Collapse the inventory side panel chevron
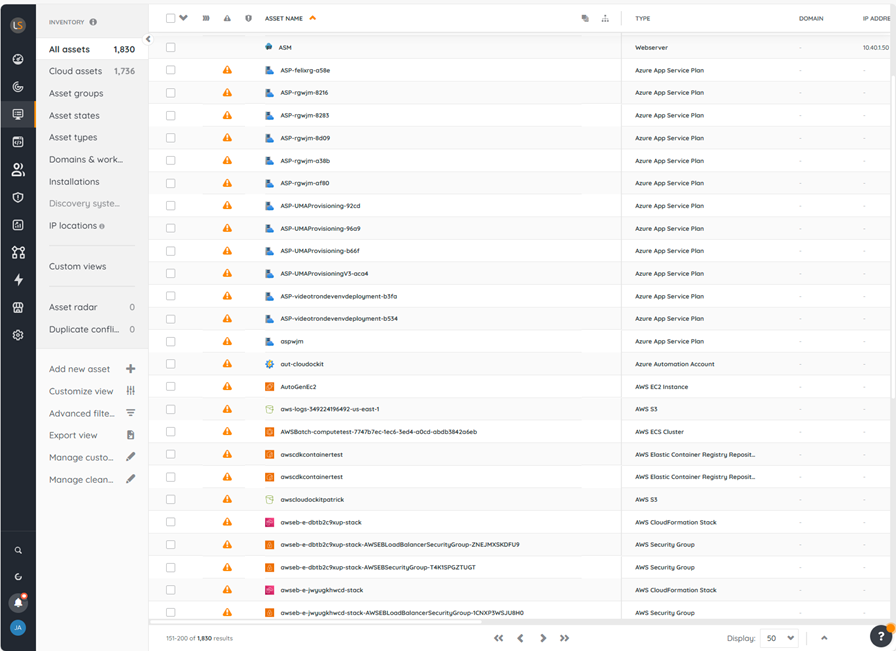The image size is (896, 651). [x=148, y=39]
